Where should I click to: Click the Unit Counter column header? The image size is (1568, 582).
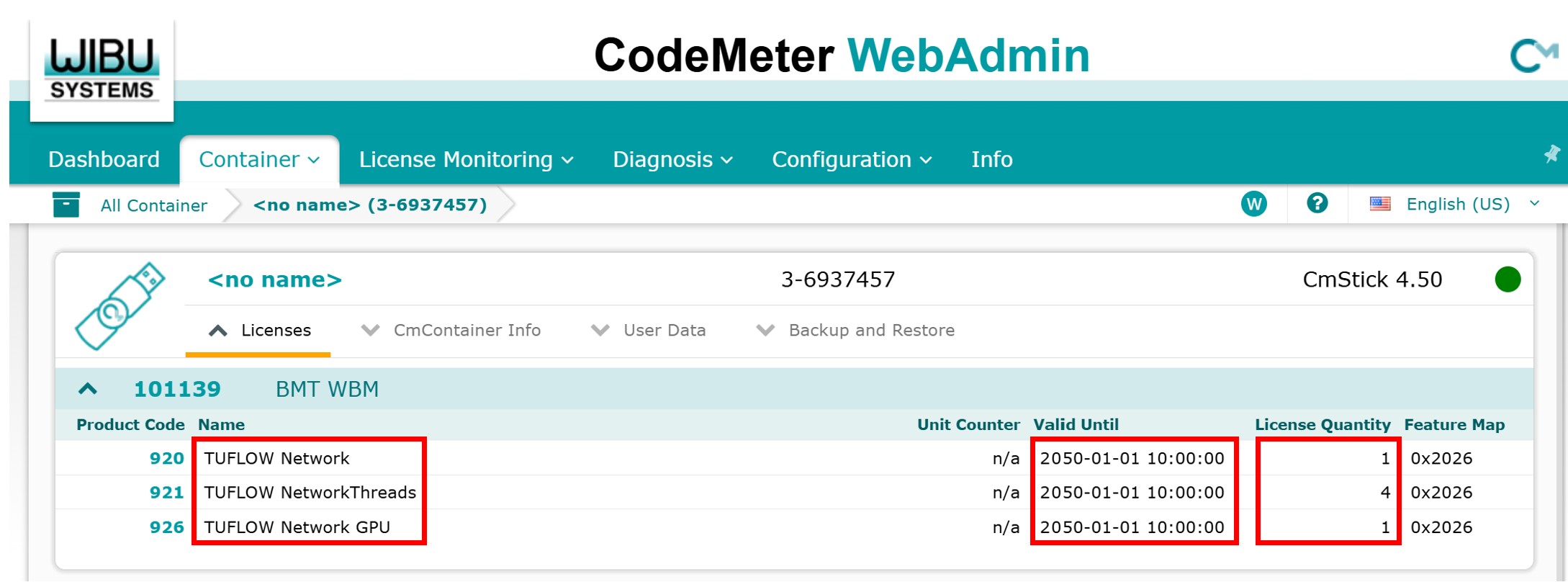tap(968, 425)
